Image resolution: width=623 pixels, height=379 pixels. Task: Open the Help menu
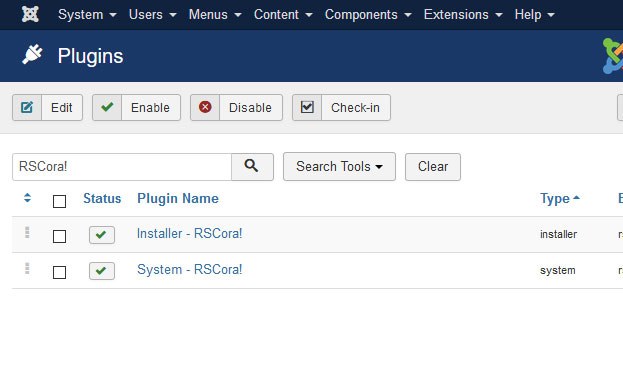click(x=534, y=15)
